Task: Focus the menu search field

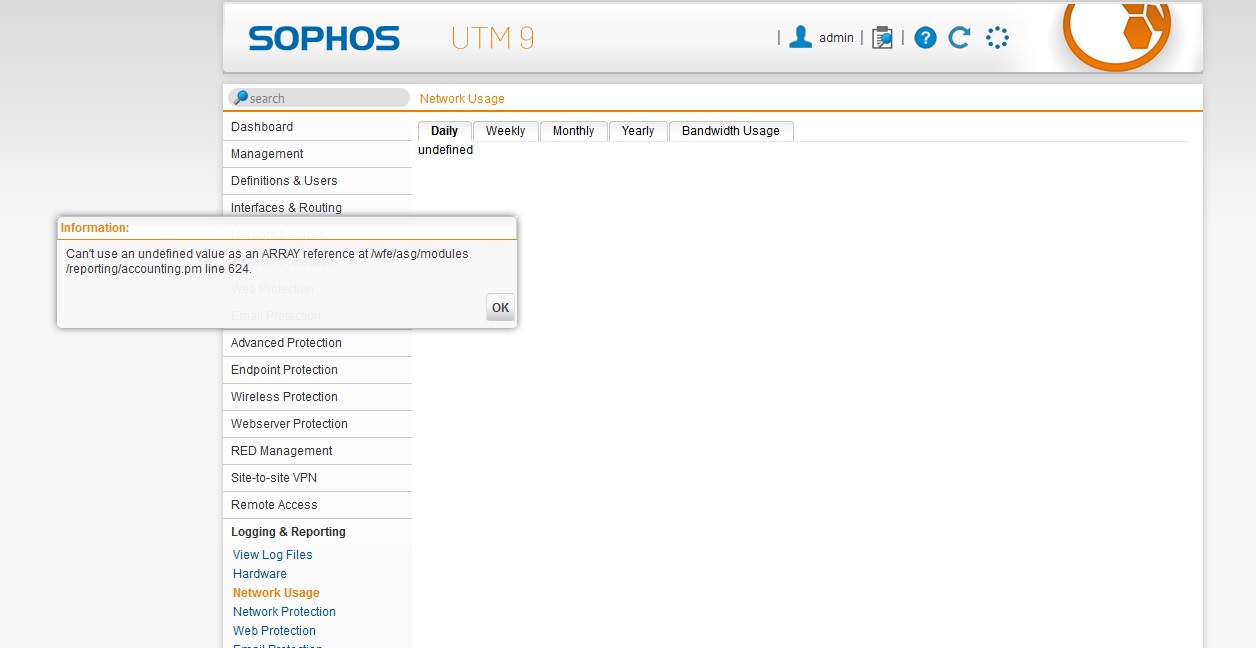Action: (319, 98)
